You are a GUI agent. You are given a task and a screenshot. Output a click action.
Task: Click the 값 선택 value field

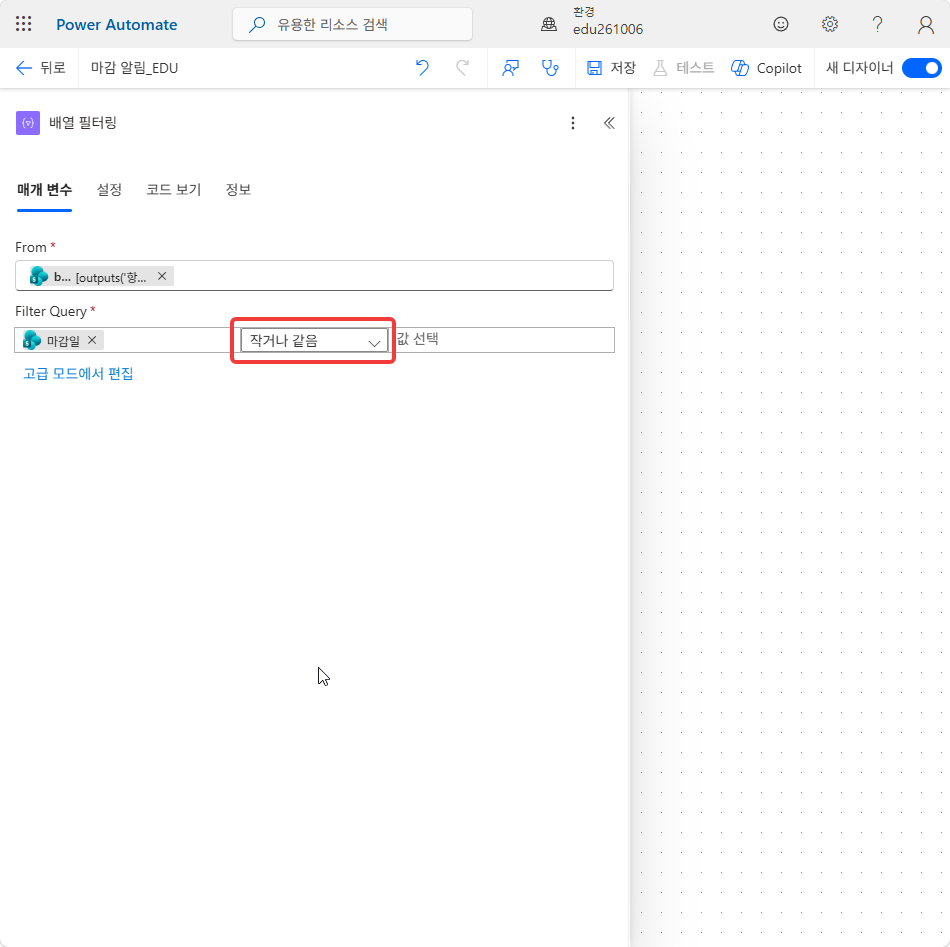(504, 339)
